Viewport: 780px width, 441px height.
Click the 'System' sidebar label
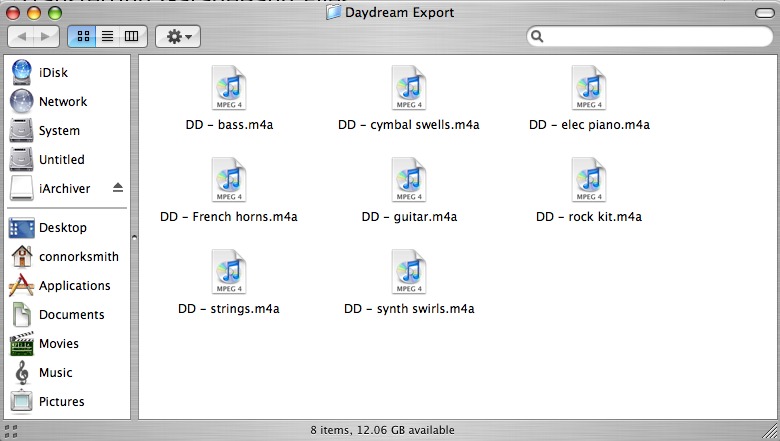(x=59, y=131)
